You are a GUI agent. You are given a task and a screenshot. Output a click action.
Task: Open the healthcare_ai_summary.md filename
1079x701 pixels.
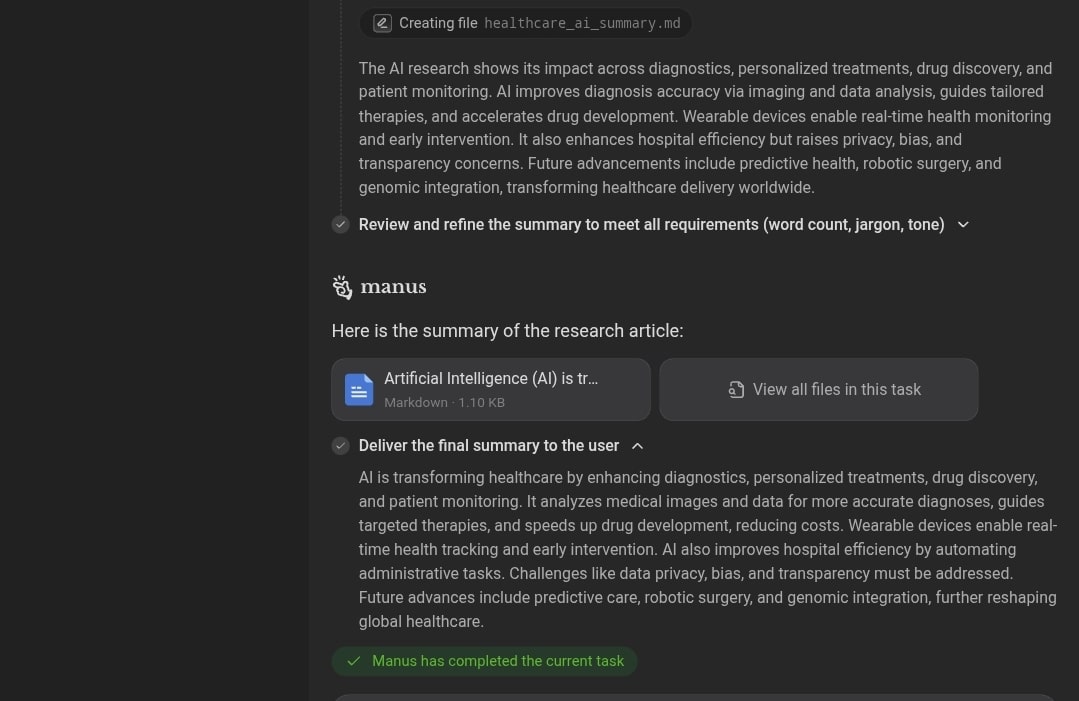[582, 23]
